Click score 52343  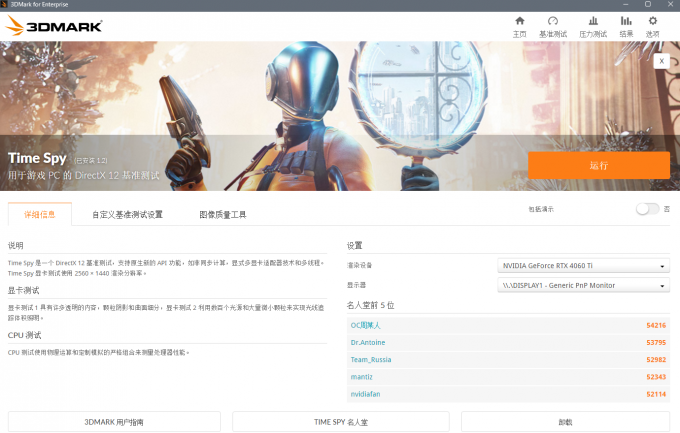[x=656, y=377]
